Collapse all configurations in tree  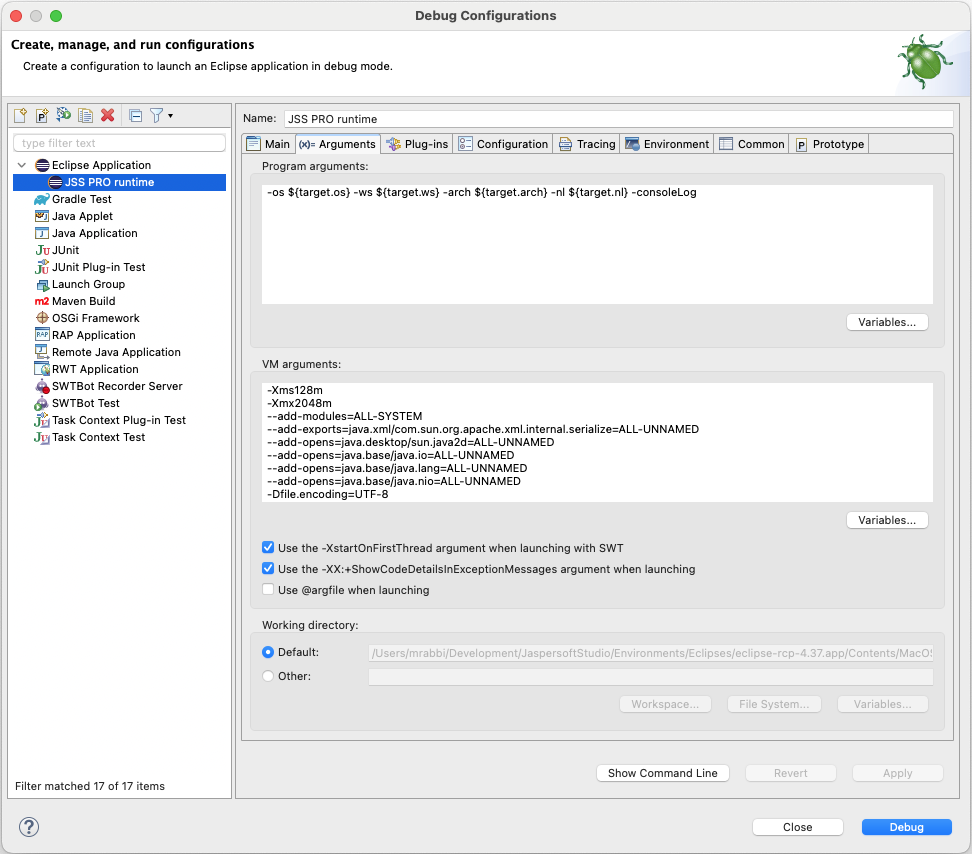[136, 115]
